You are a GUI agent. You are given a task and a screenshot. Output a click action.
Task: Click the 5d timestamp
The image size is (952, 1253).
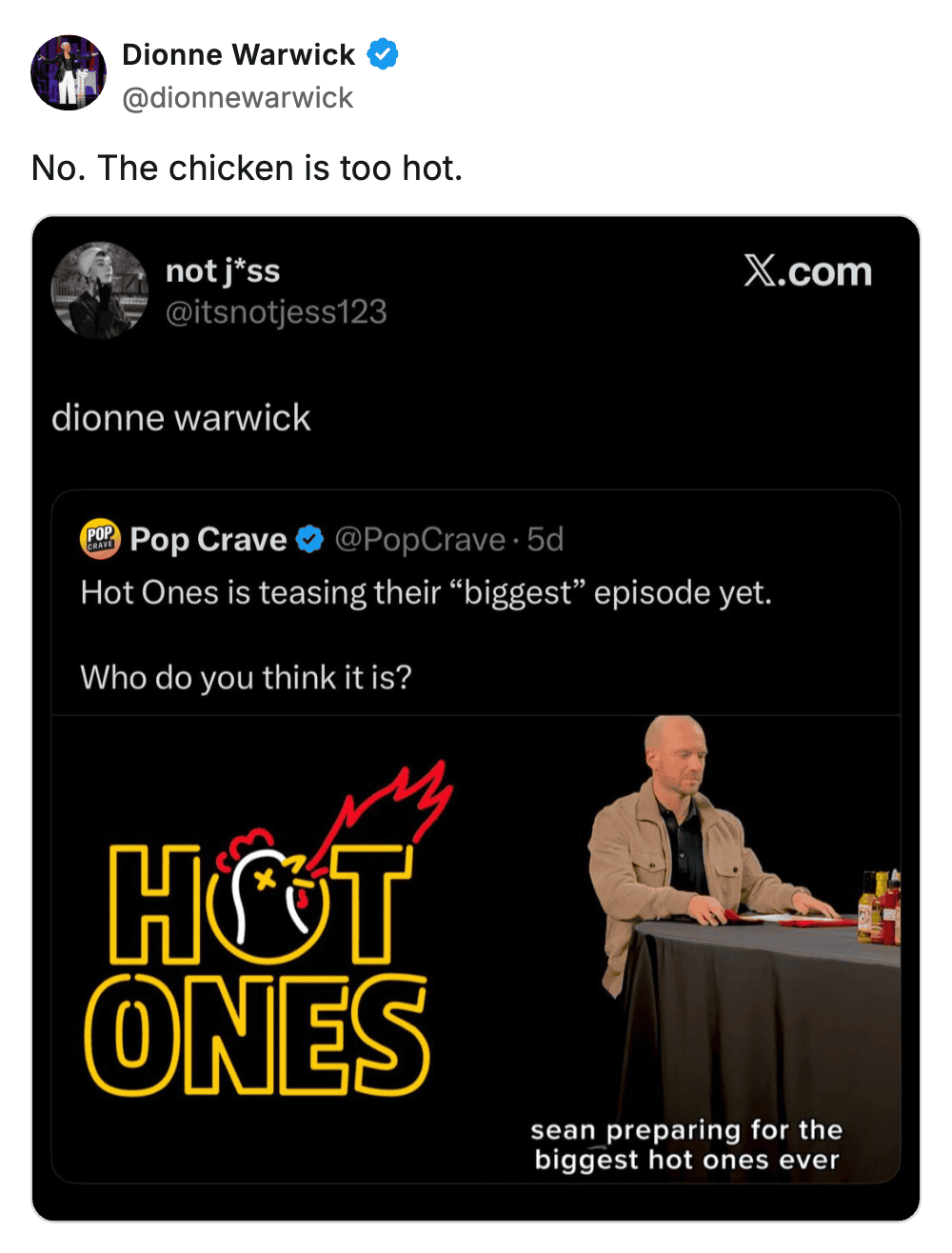click(x=545, y=540)
